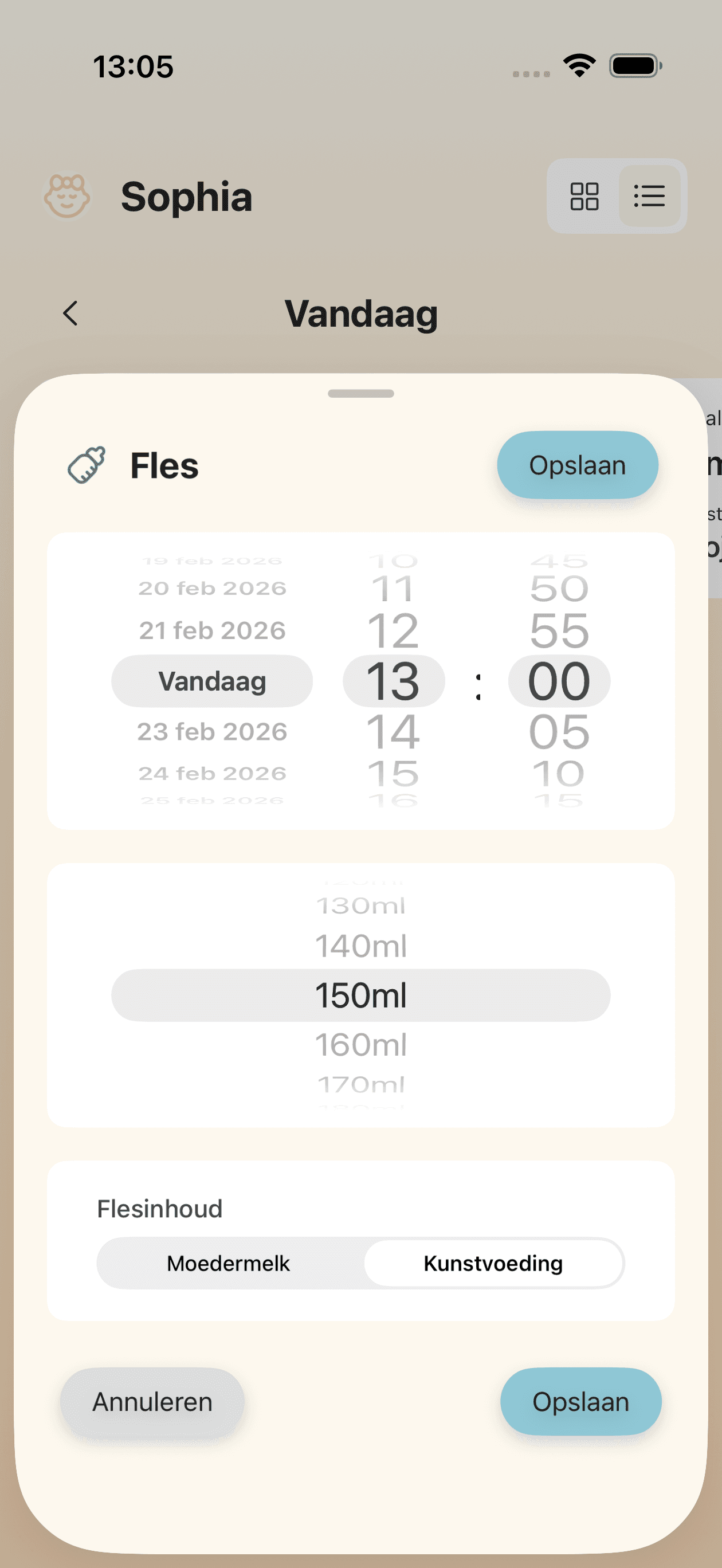The width and height of the screenshot is (722, 1568).
Task: Select the grid view icon
Action: click(584, 196)
